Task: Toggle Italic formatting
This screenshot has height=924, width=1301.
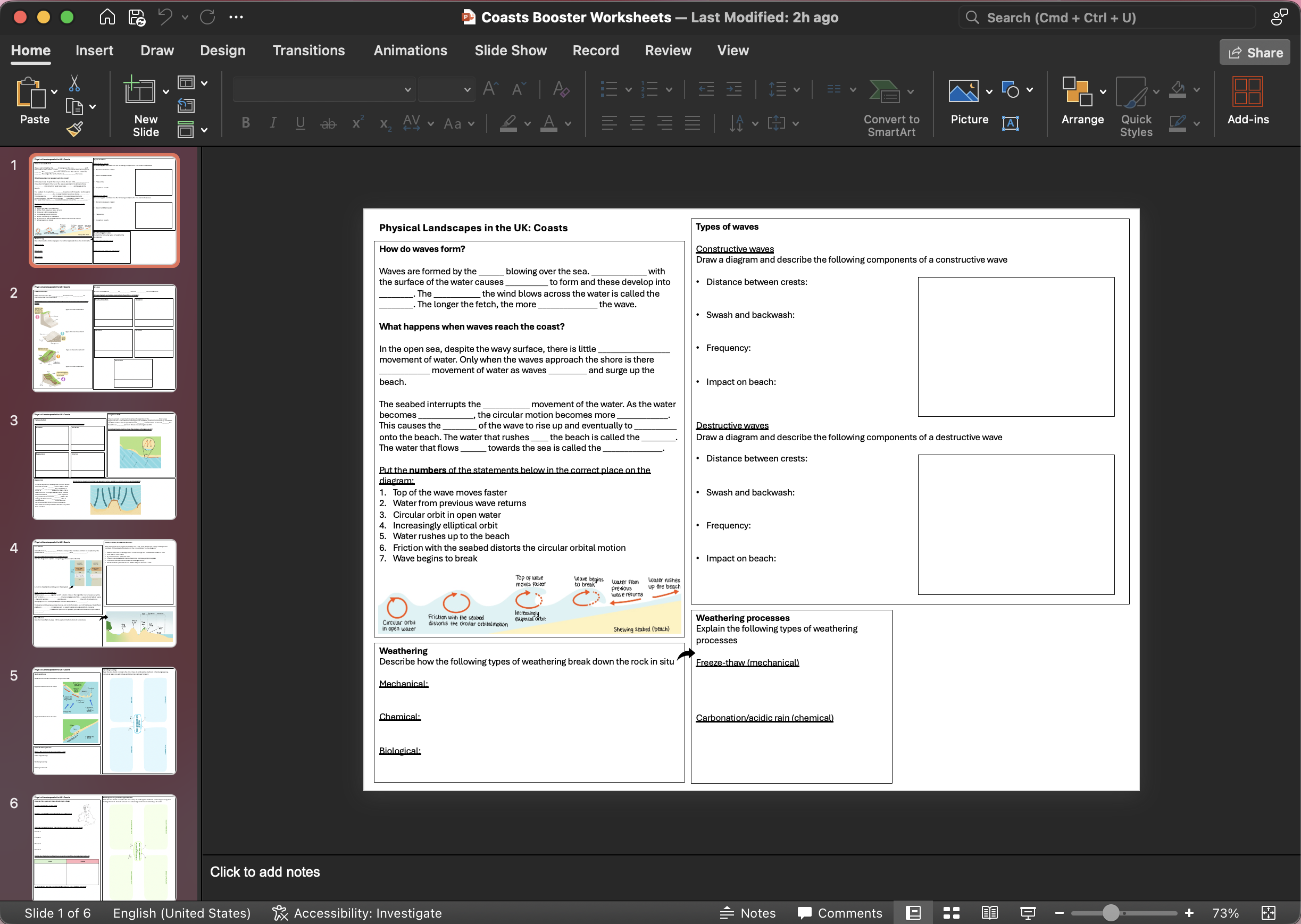Action: [273, 123]
